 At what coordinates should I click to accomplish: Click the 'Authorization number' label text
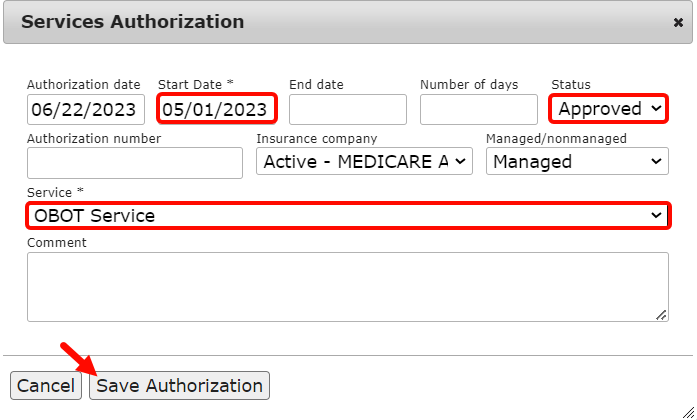click(93, 138)
